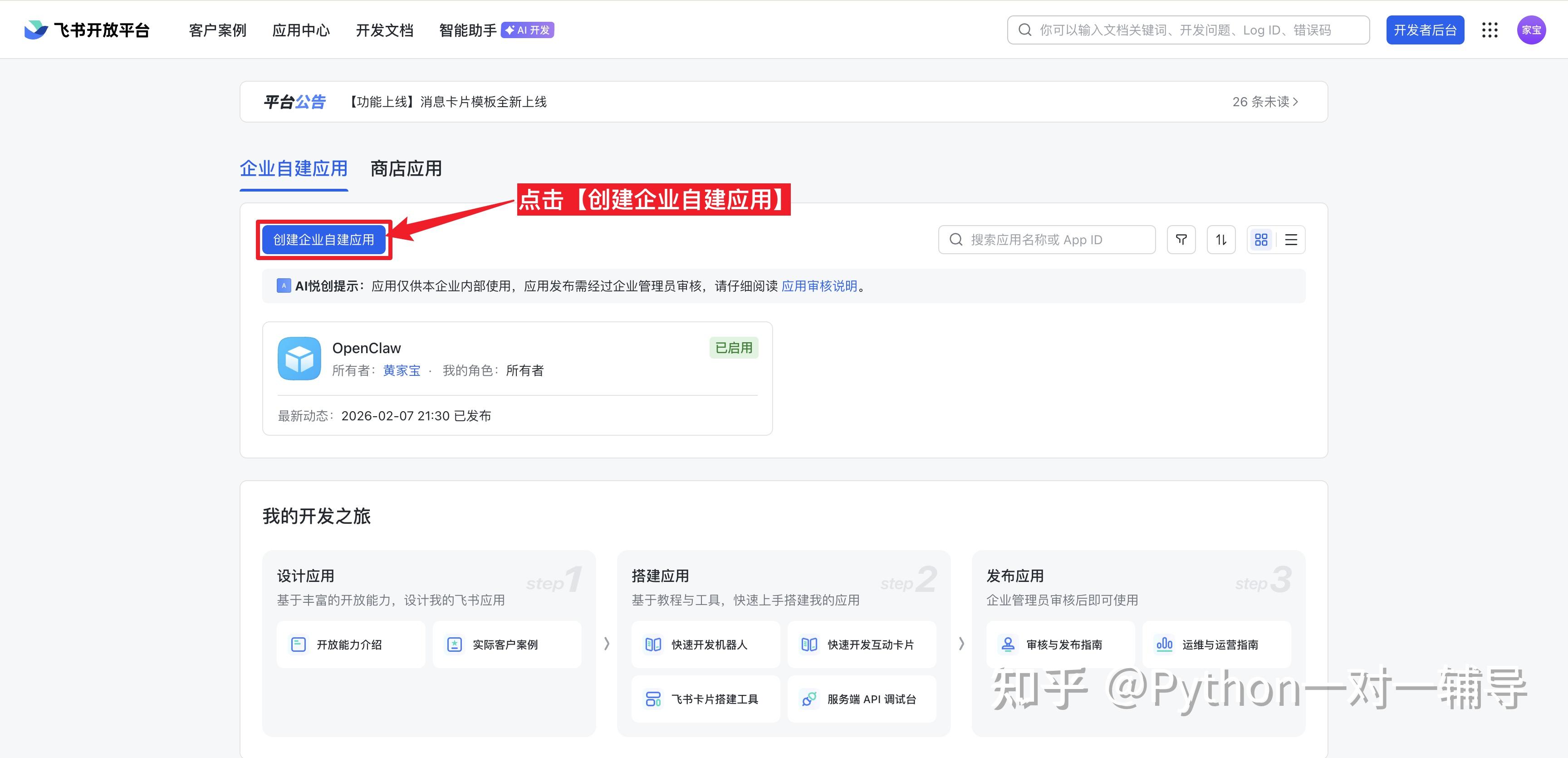Click chevron between step 1 and 2
This screenshot has width=1568, height=758.
pos(606,644)
